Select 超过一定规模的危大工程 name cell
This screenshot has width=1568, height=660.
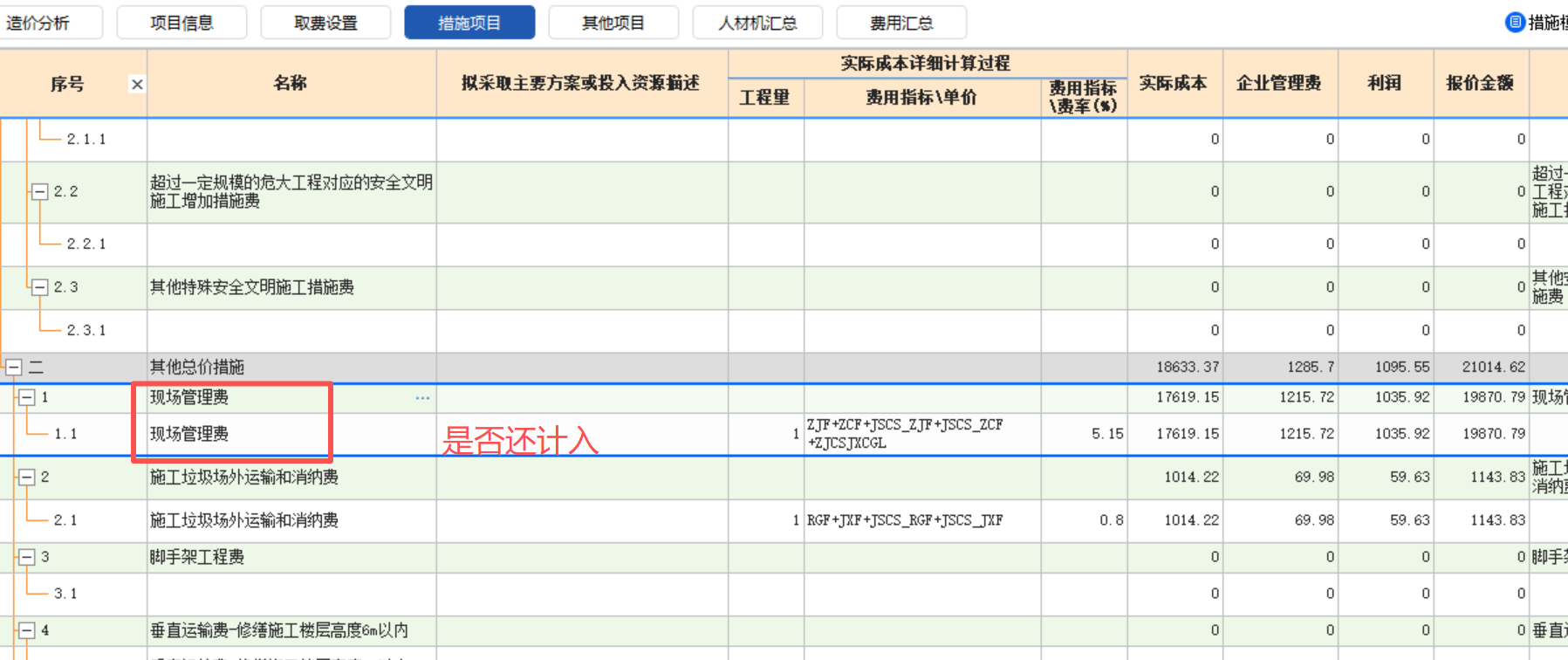[x=291, y=192]
